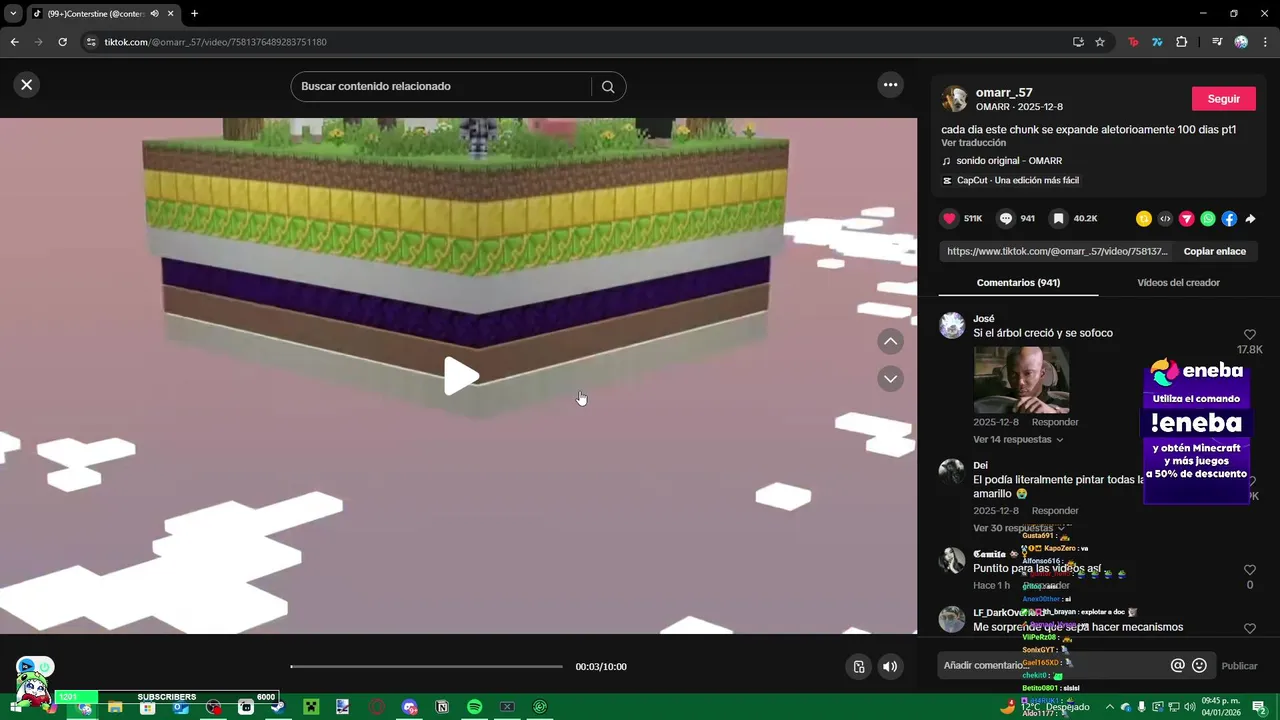The height and width of the screenshot is (720, 1280).
Task: Open the 'CapCut · Una edición más fácil' link
Action: point(1017,181)
